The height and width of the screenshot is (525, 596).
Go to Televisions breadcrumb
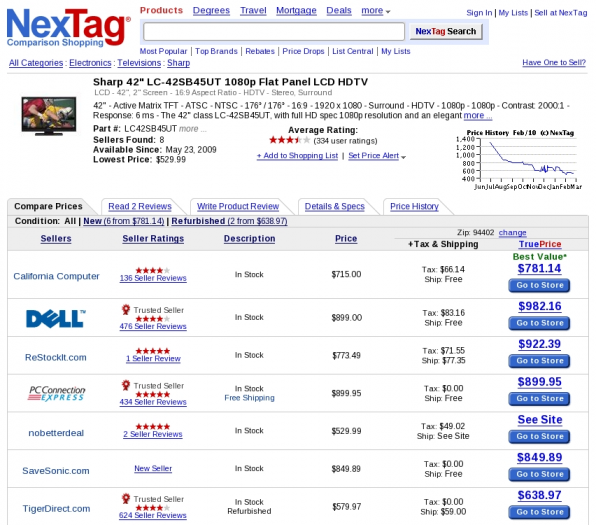(x=139, y=63)
